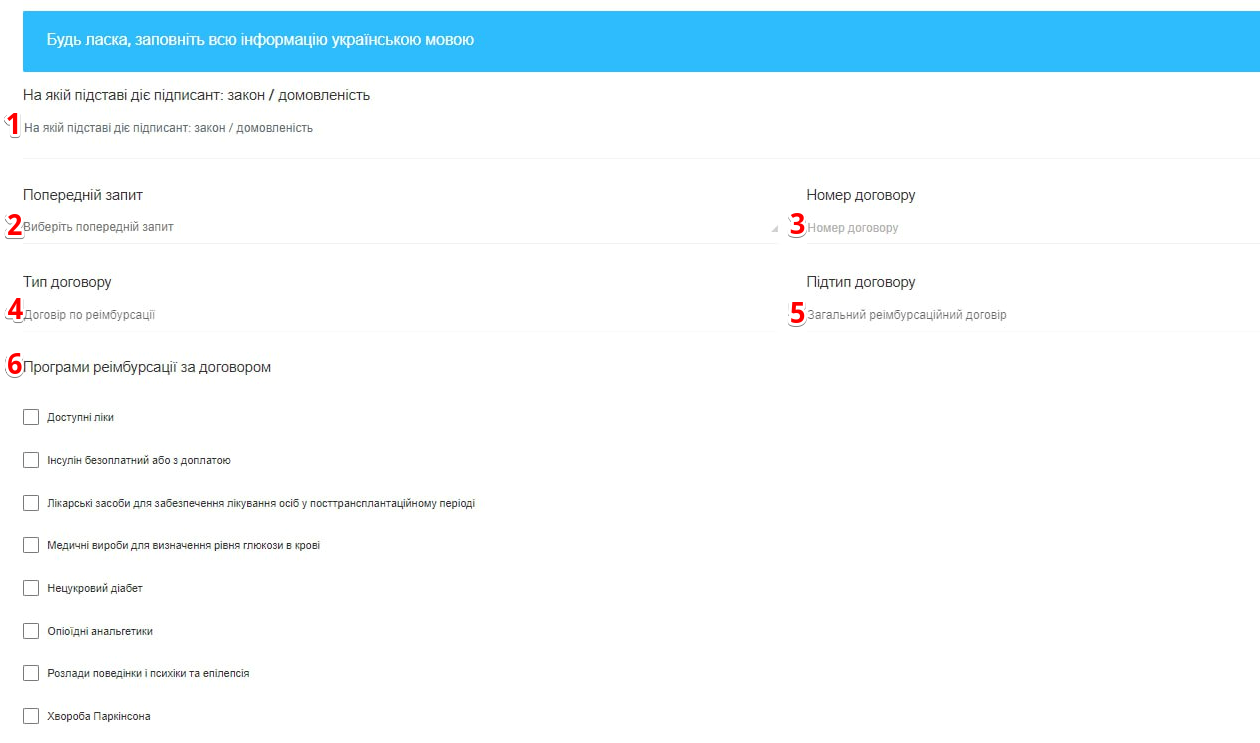
Task: Click the blue Ukrainian language notice banner
Action: (x=640, y=41)
